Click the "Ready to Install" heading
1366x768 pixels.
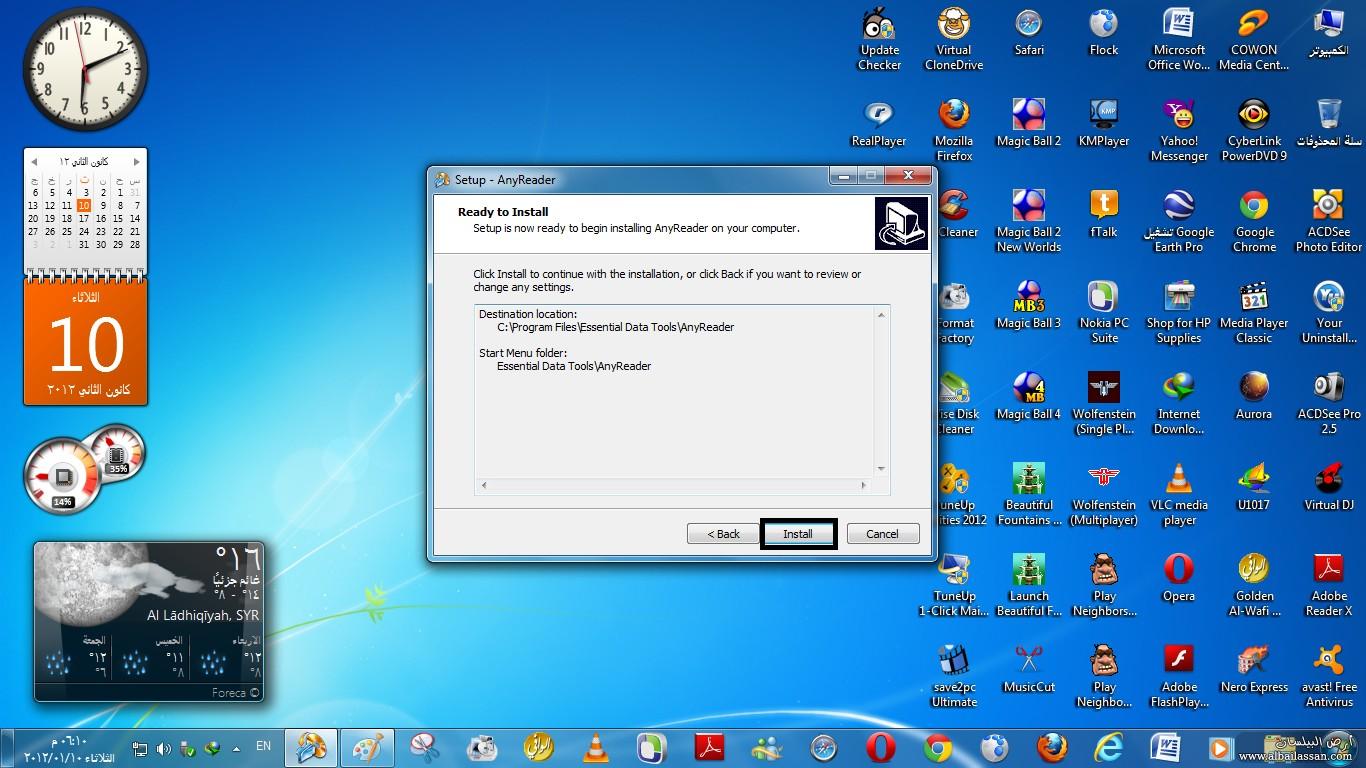[x=503, y=212]
